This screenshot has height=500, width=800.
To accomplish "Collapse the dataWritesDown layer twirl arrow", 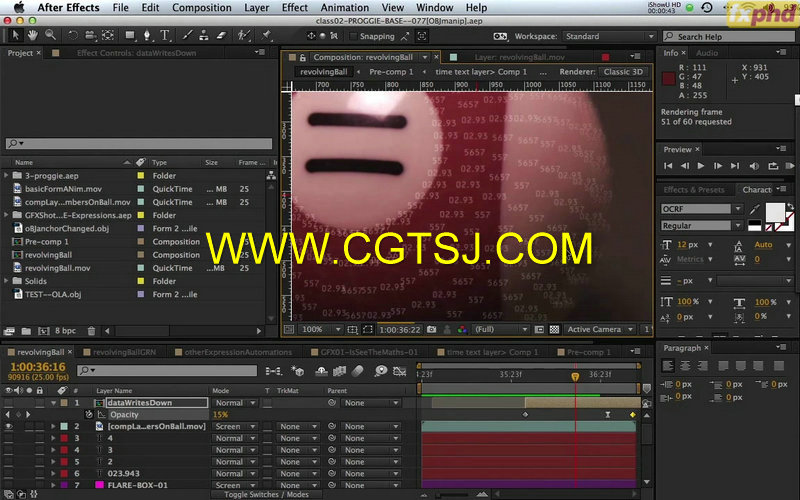I will pos(54,403).
